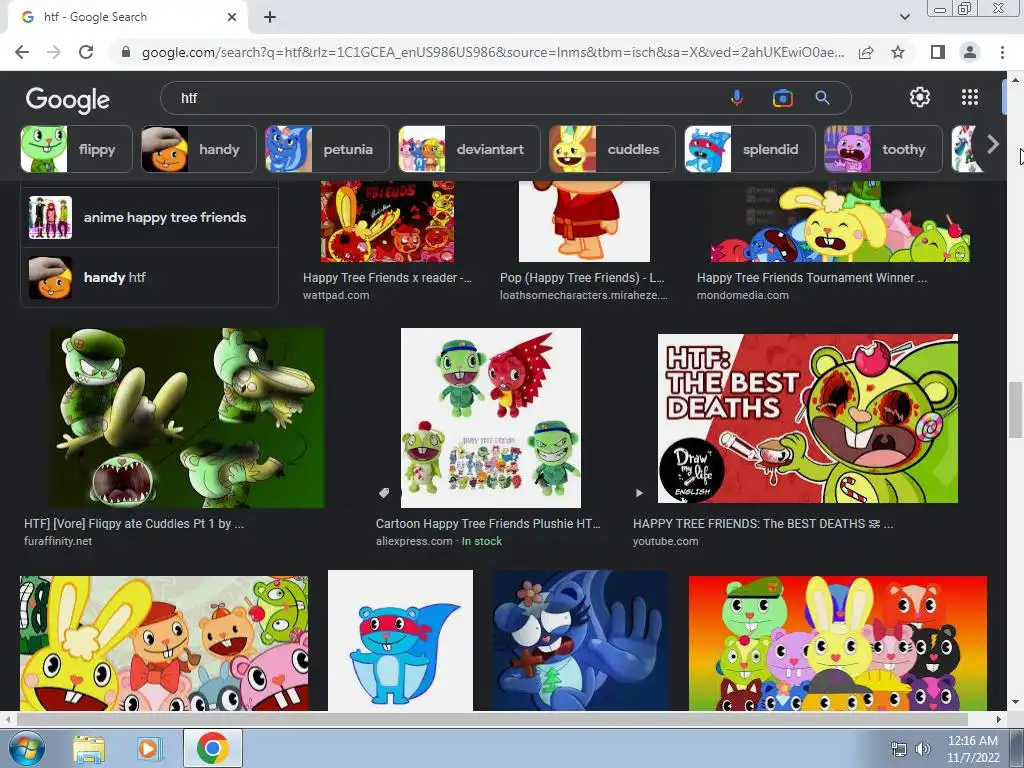Viewport: 1024px width, 768px height.
Task: Open the plushie product image thumbnail
Action: (x=490, y=418)
